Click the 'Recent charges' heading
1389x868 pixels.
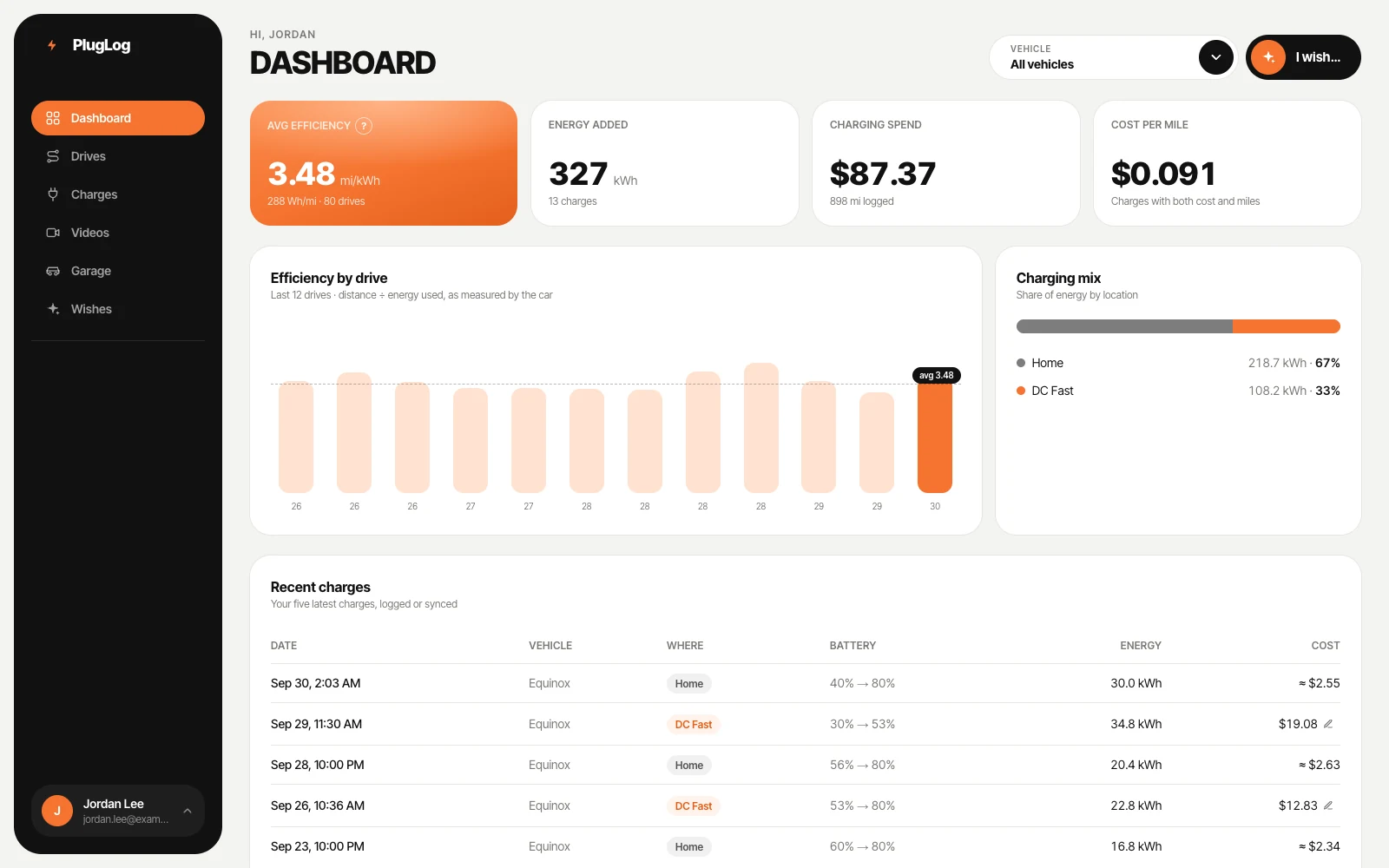tap(320, 588)
